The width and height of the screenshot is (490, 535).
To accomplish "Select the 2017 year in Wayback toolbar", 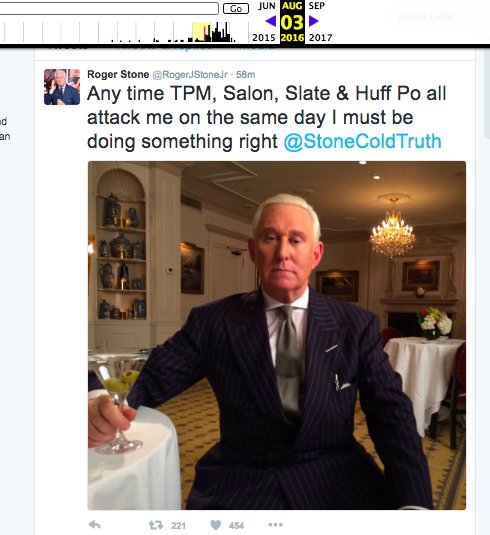I will pos(321,38).
